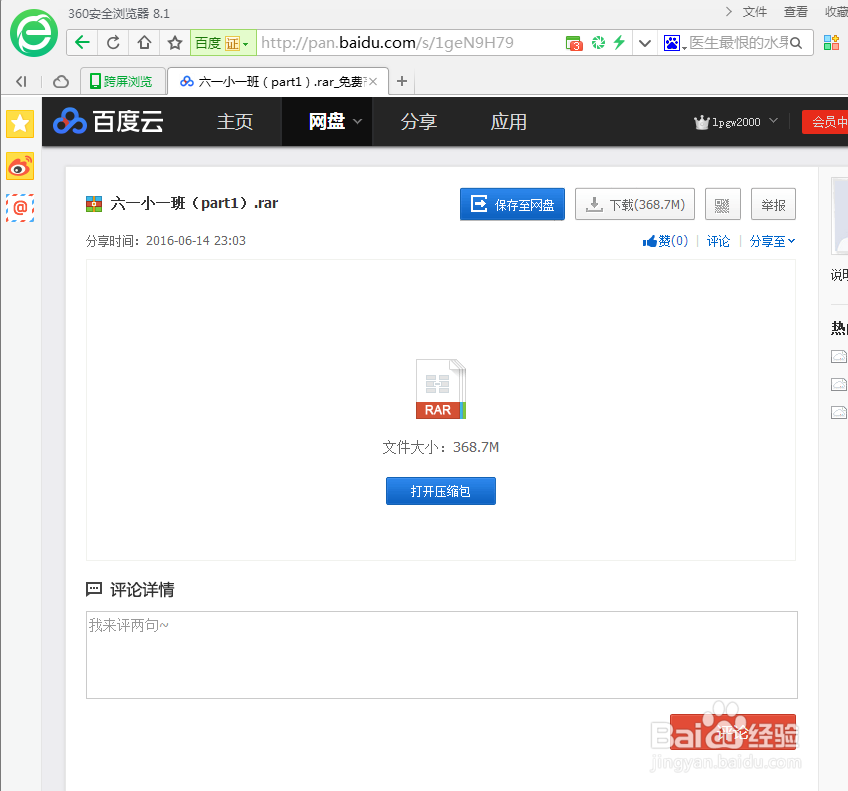The image size is (848, 791).
Task: Go to browser home page icon
Action: pyautogui.click(x=144, y=43)
